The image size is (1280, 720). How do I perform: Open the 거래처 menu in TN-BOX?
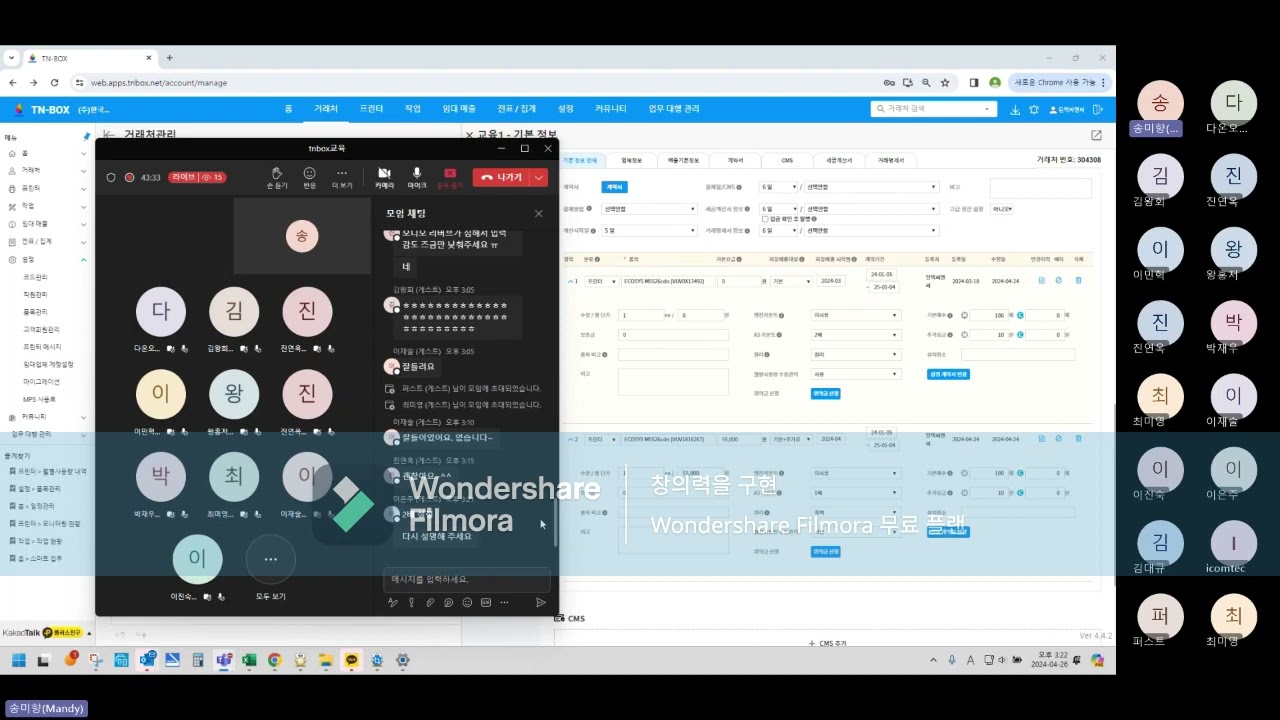click(x=326, y=108)
